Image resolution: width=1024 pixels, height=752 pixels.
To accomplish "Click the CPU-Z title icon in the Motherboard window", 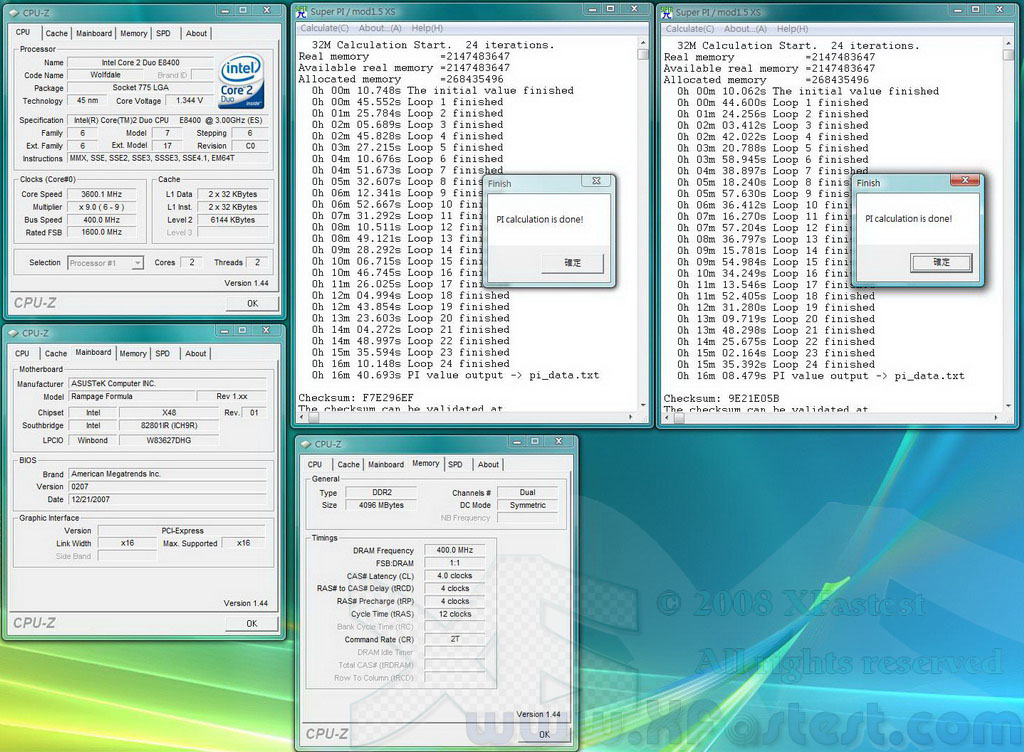I will (x=13, y=333).
